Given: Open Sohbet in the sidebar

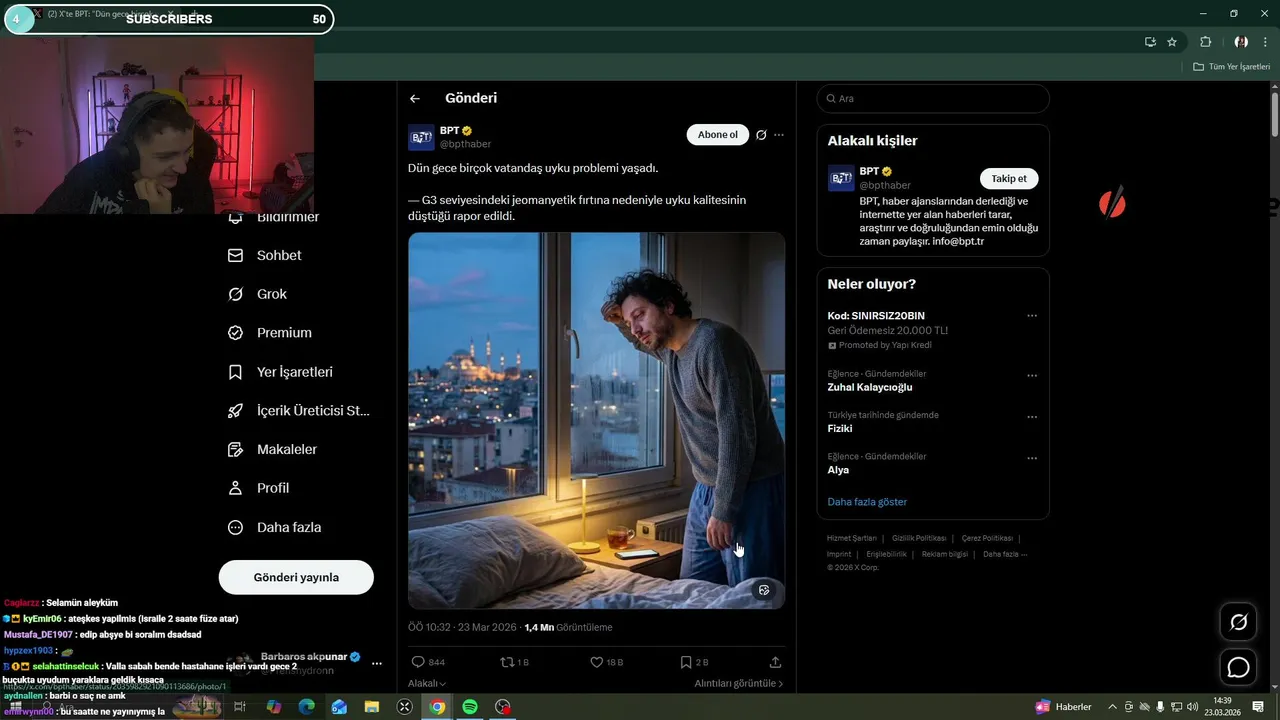Looking at the screenshot, I should click(265, 255).
